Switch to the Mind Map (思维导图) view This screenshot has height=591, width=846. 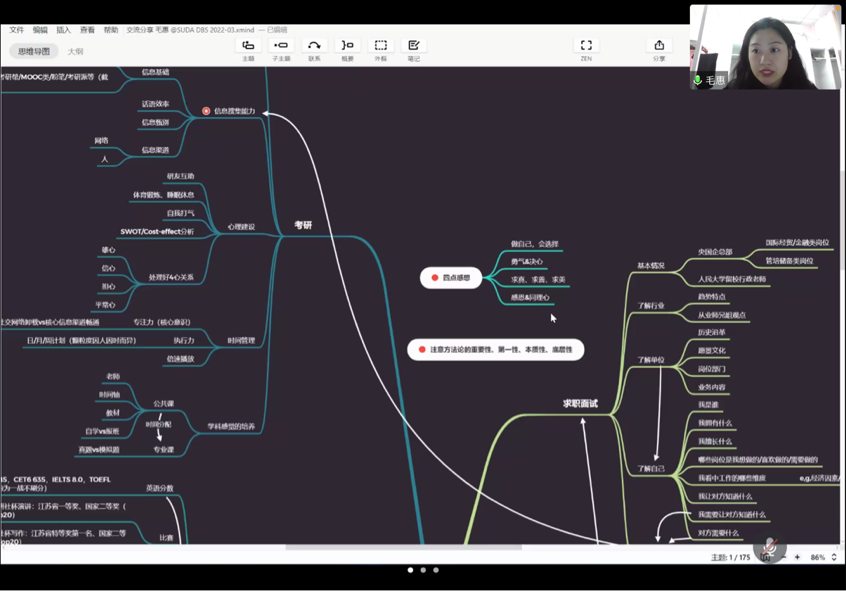(34, 51)
